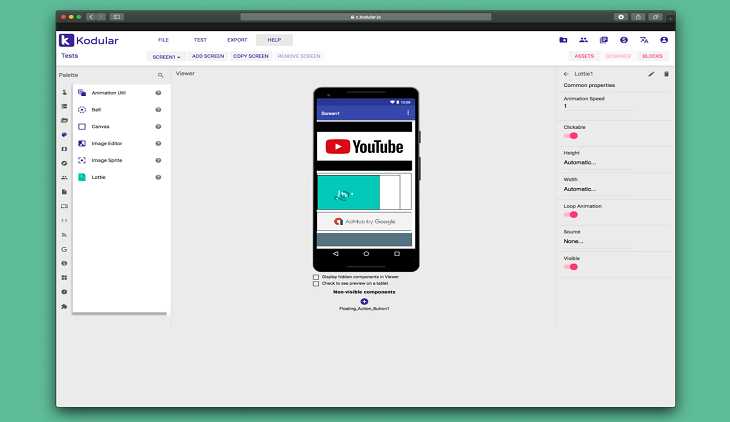Select the AdMob by Google banner
Viewport: 730px width, 422px height.
(x=364, y=222)
